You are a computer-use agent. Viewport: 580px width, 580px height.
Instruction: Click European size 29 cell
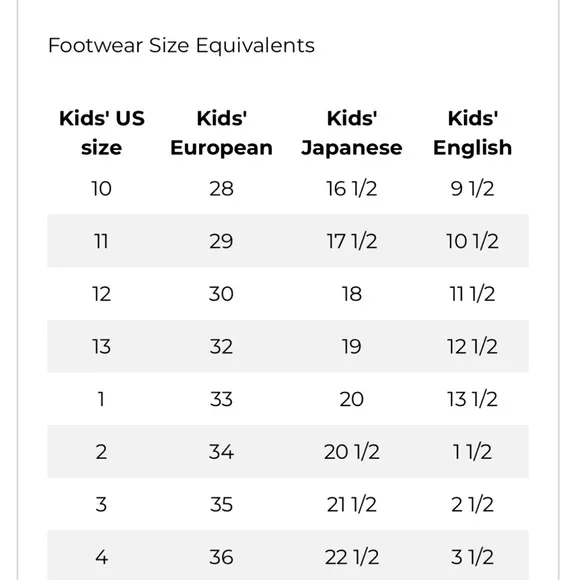(221, 241)
